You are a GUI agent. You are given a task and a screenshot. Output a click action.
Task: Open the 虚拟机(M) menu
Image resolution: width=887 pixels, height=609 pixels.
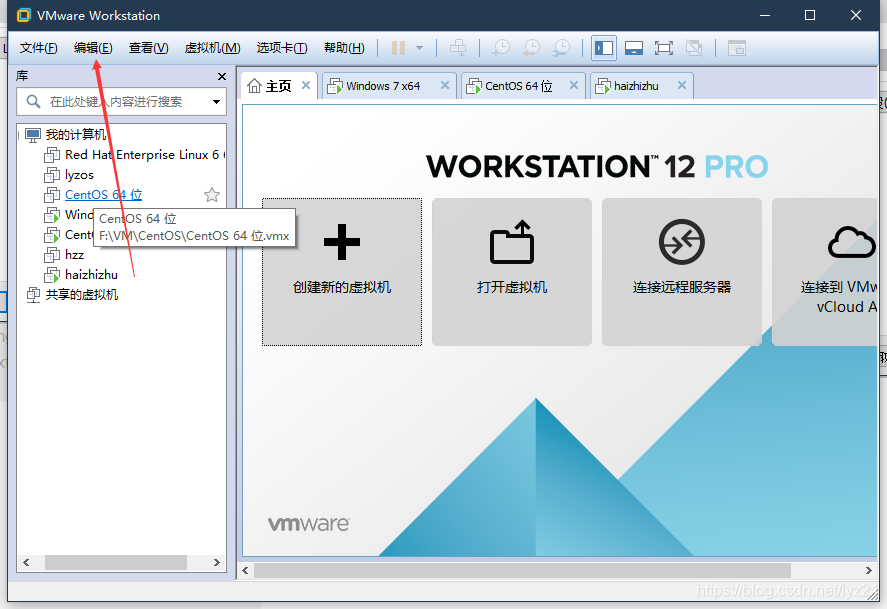pyautogui.click(x=212, y=48)
